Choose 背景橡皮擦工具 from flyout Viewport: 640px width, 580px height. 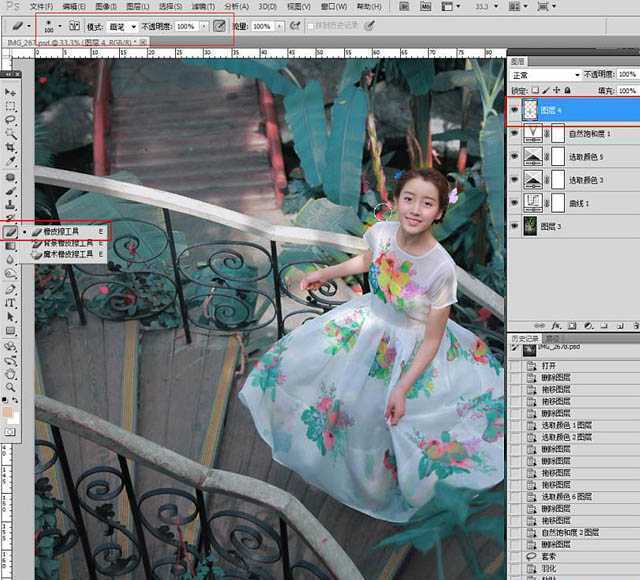point(68,243)
